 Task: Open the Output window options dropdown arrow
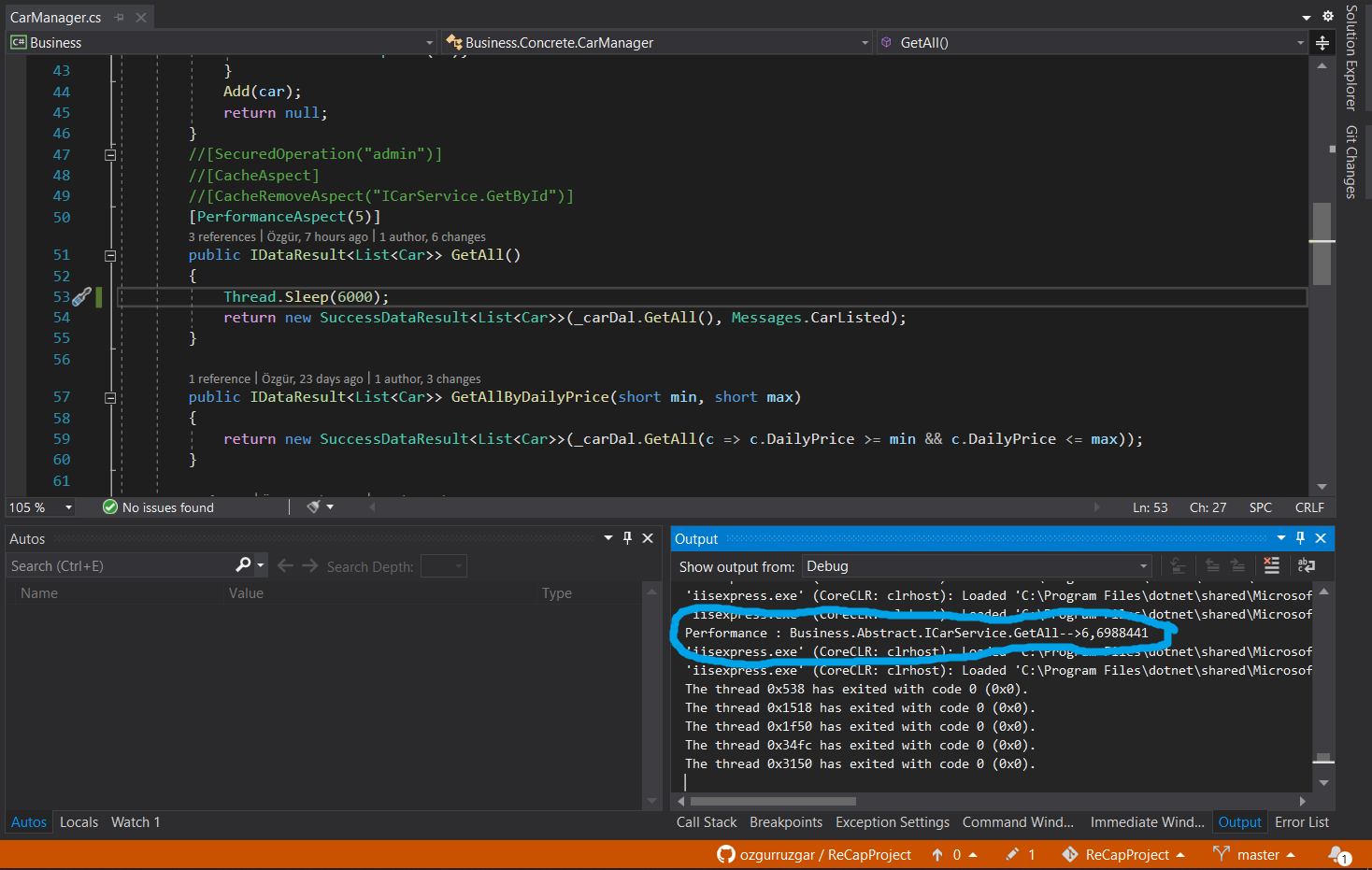[1281, 538]
